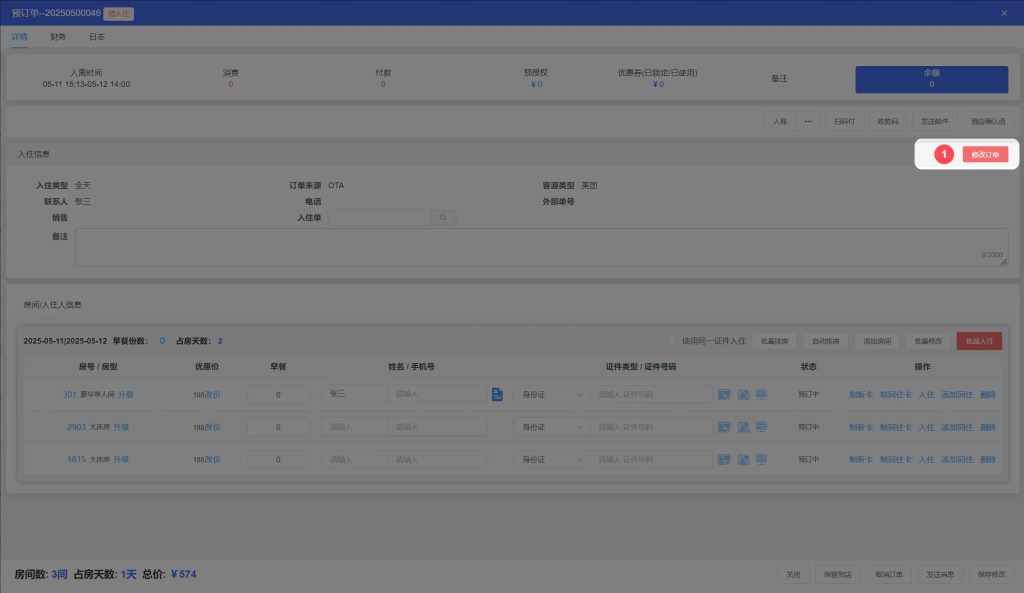The width and height of the screenshot is (1024, 593).
Task: Click the ID card scan icon for room 301
Action: [x=724, y=395]
